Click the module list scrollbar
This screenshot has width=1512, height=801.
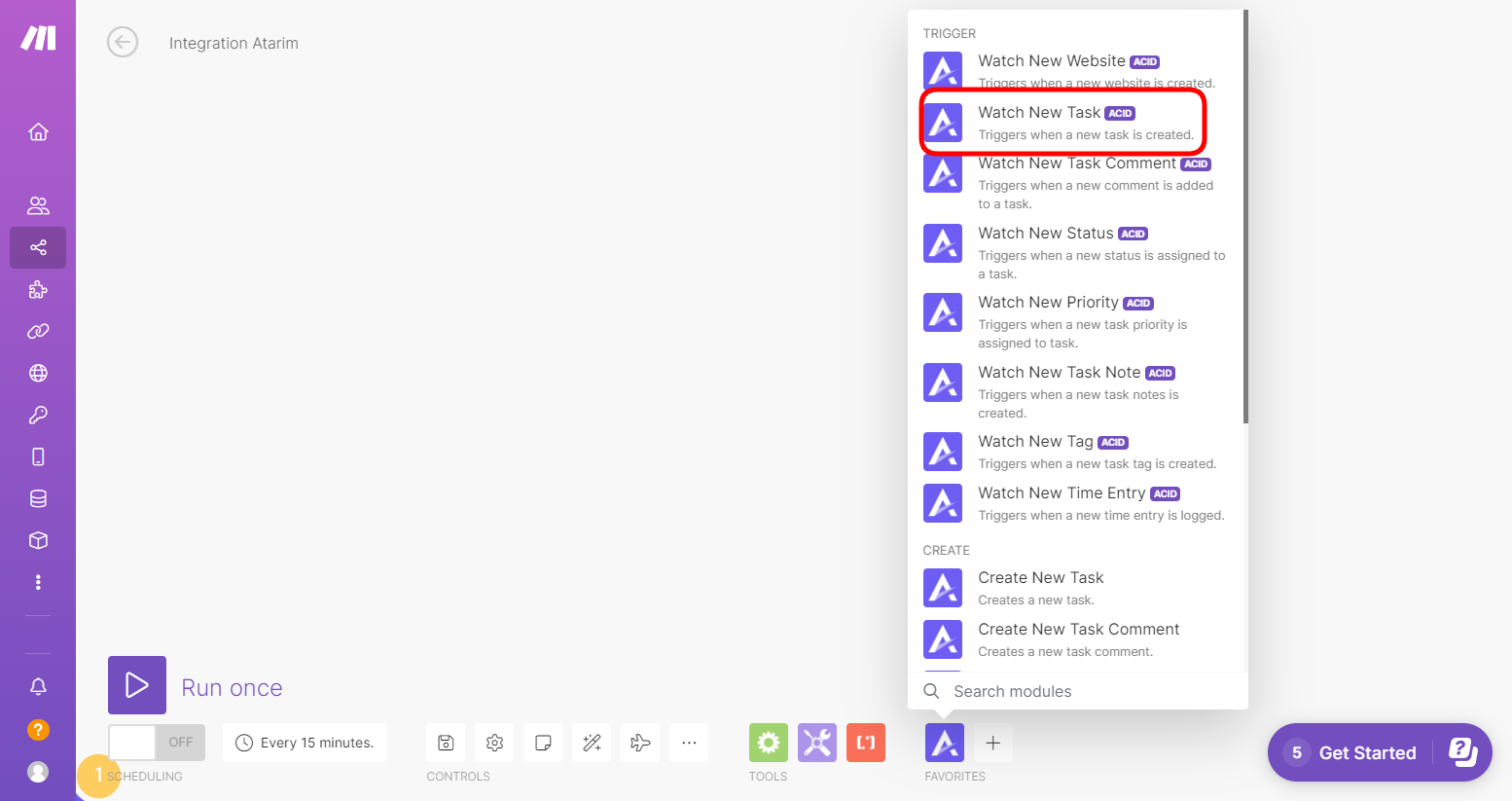(x=1245, y=216)
